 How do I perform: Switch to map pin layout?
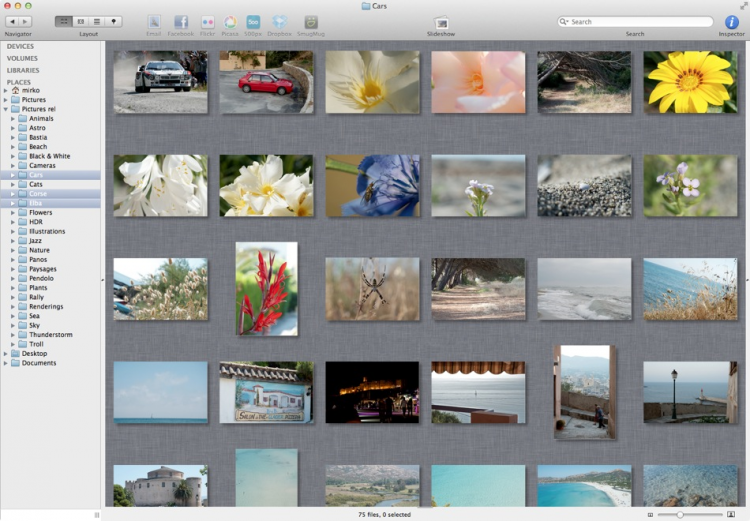pos(114,21)
